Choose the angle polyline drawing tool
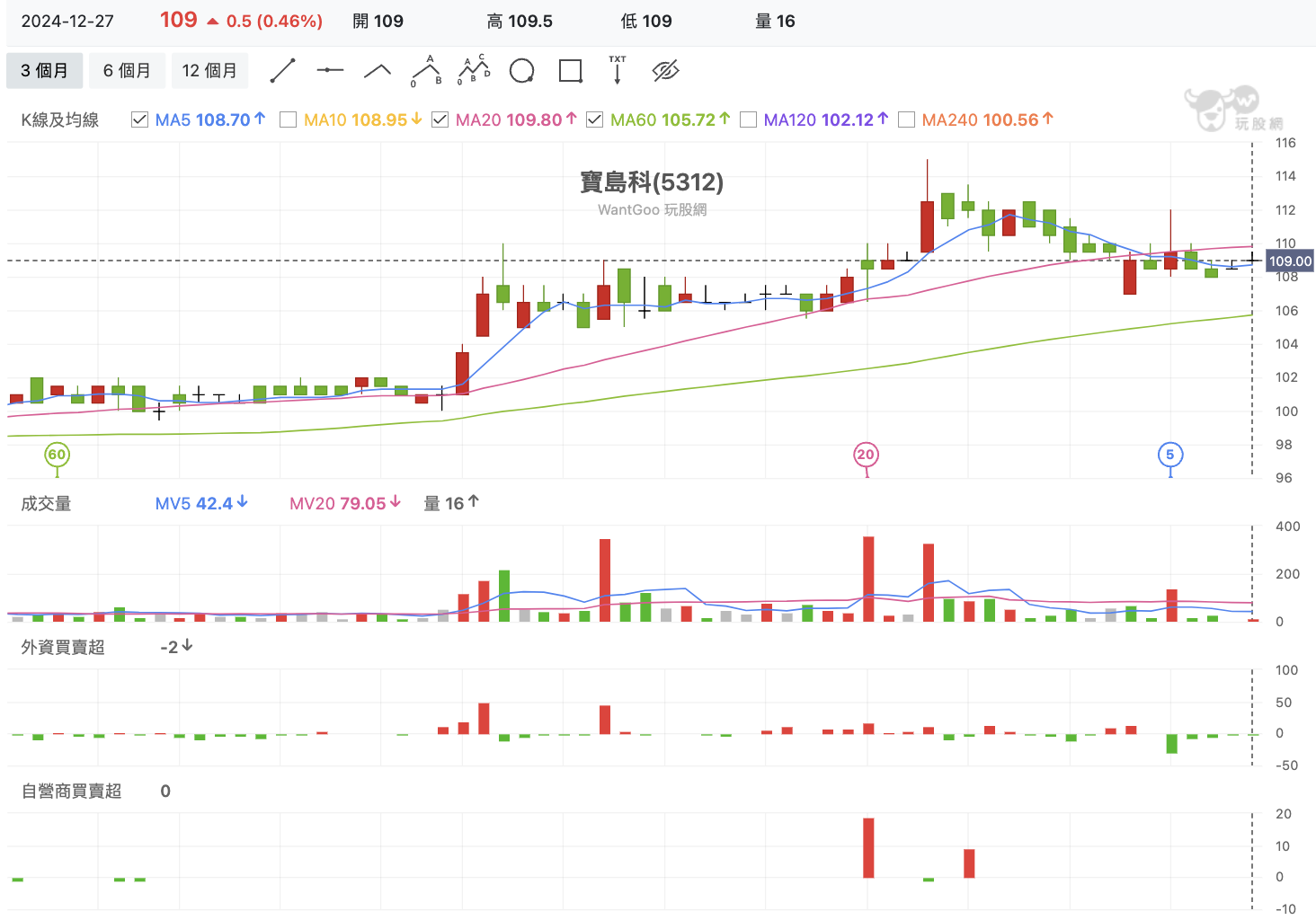 [378, 71]
